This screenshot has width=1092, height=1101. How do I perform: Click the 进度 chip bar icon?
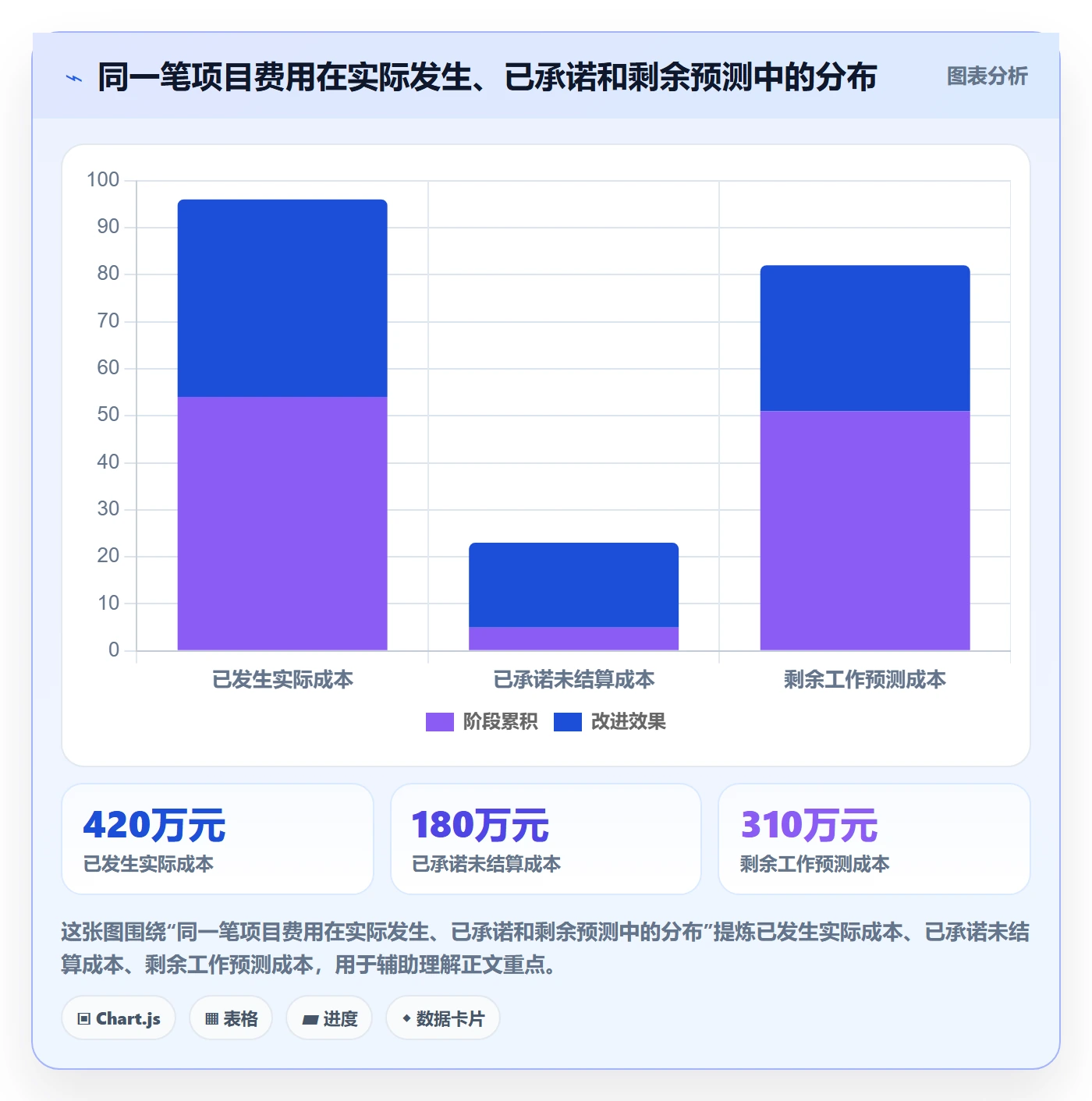click(x=310, y=1020)
